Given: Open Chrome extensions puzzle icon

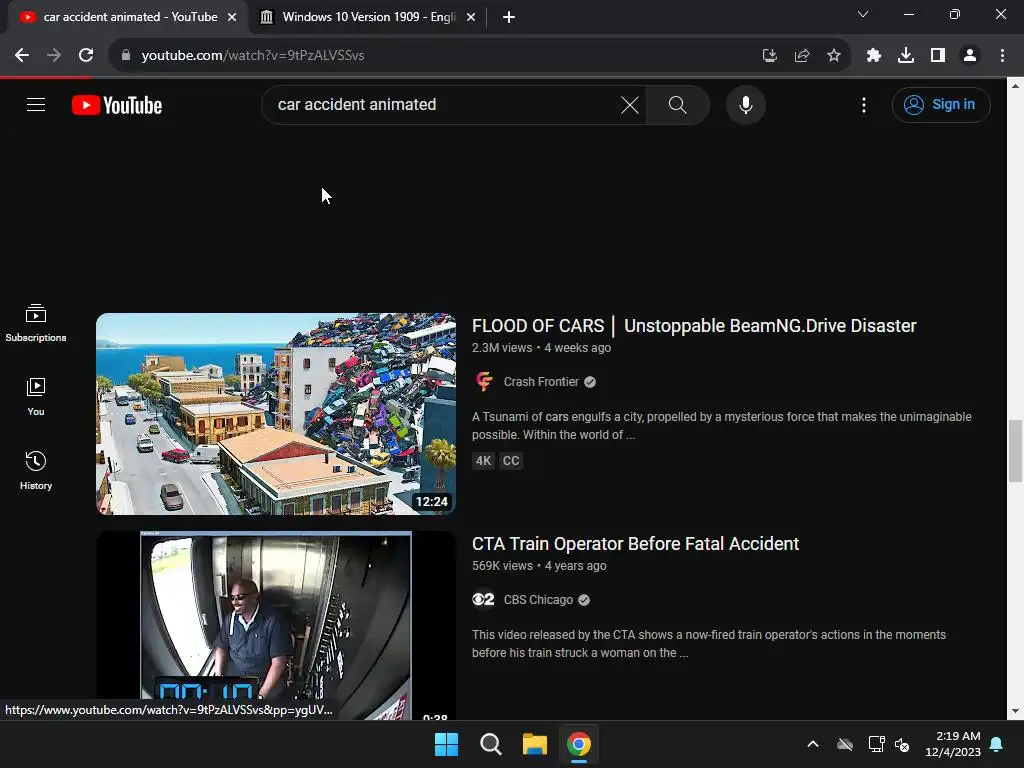Looking at the screenshot, I should click(x=874, y=56).
